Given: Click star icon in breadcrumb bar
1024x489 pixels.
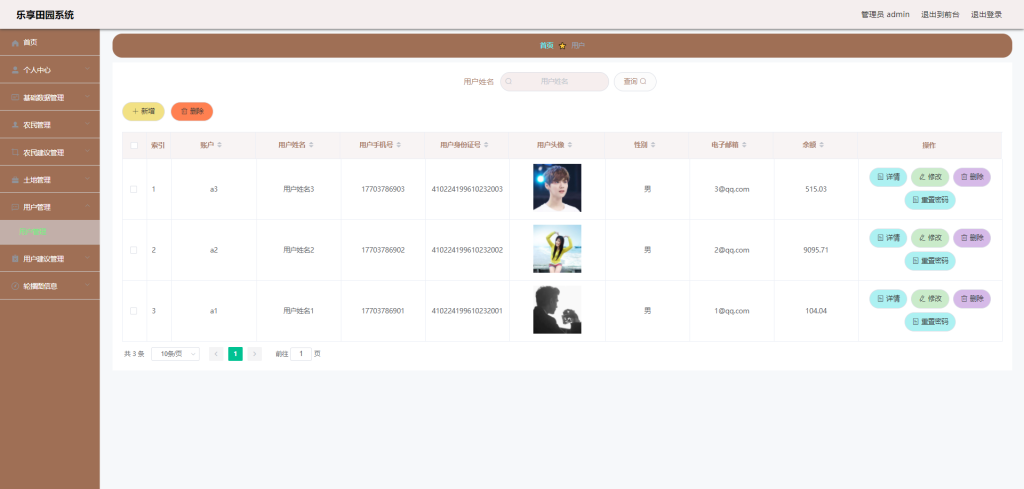Looking at the screenshot, I should click(x=562, y=46).
